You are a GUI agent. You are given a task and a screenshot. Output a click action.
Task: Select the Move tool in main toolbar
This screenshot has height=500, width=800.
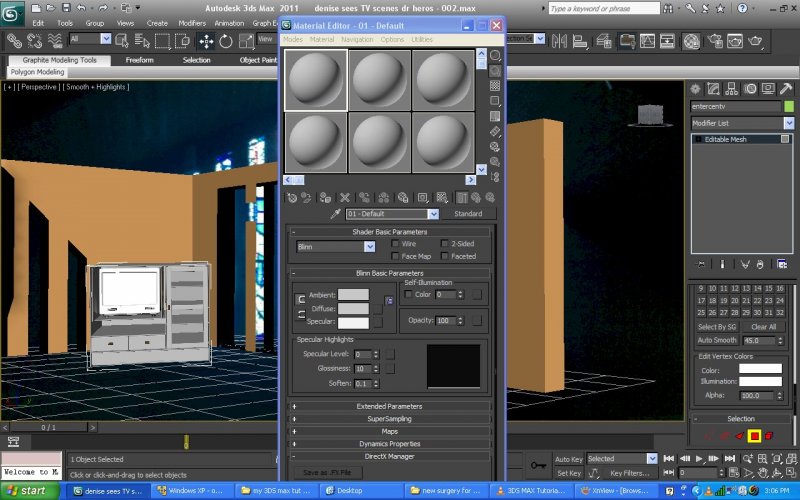point(206,41)
